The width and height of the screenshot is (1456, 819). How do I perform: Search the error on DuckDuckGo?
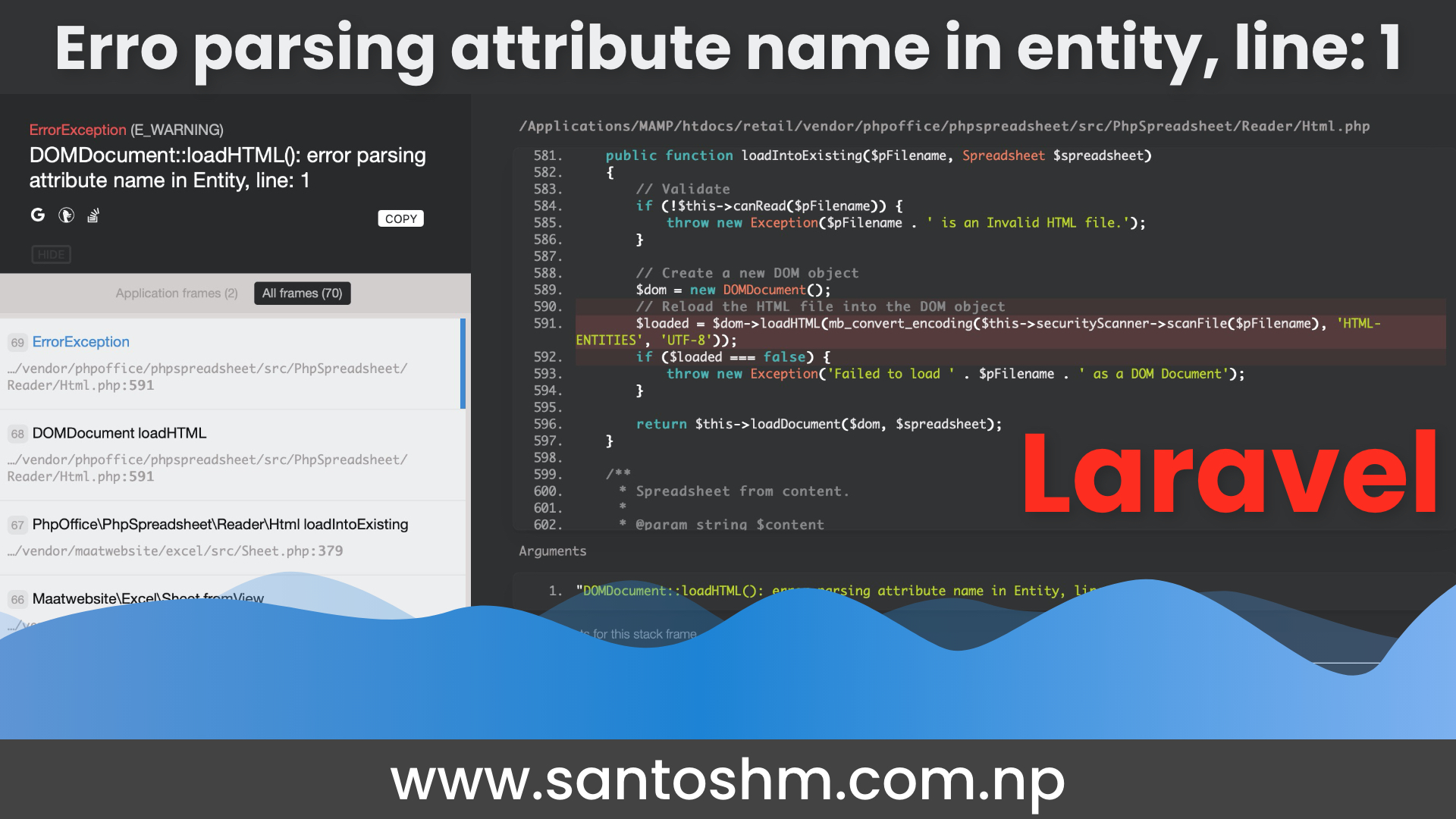click(67, 215)
